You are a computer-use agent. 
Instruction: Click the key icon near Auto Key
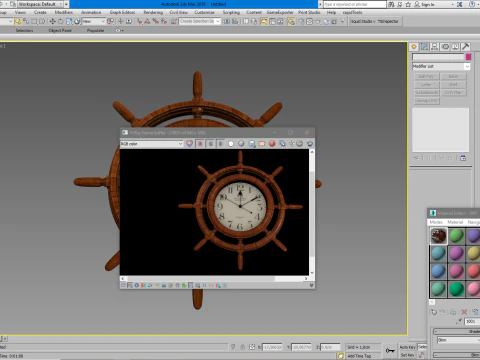click(390, 351)
